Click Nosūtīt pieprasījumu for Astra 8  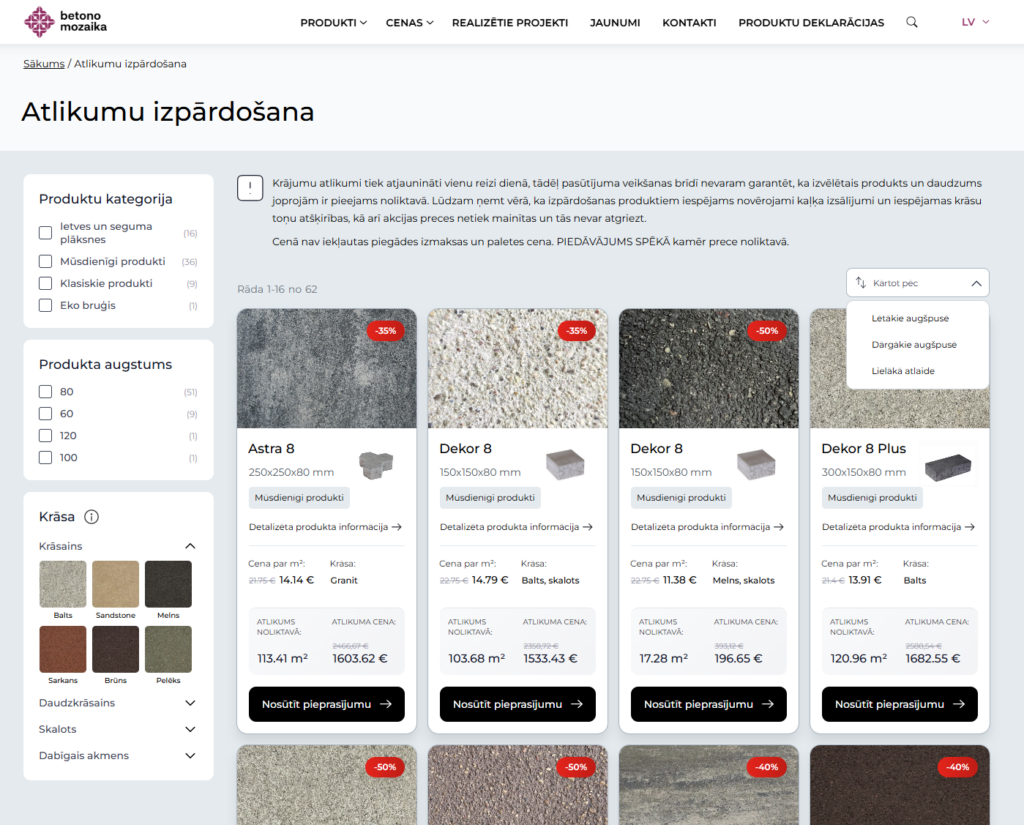[x=327, y=704]
